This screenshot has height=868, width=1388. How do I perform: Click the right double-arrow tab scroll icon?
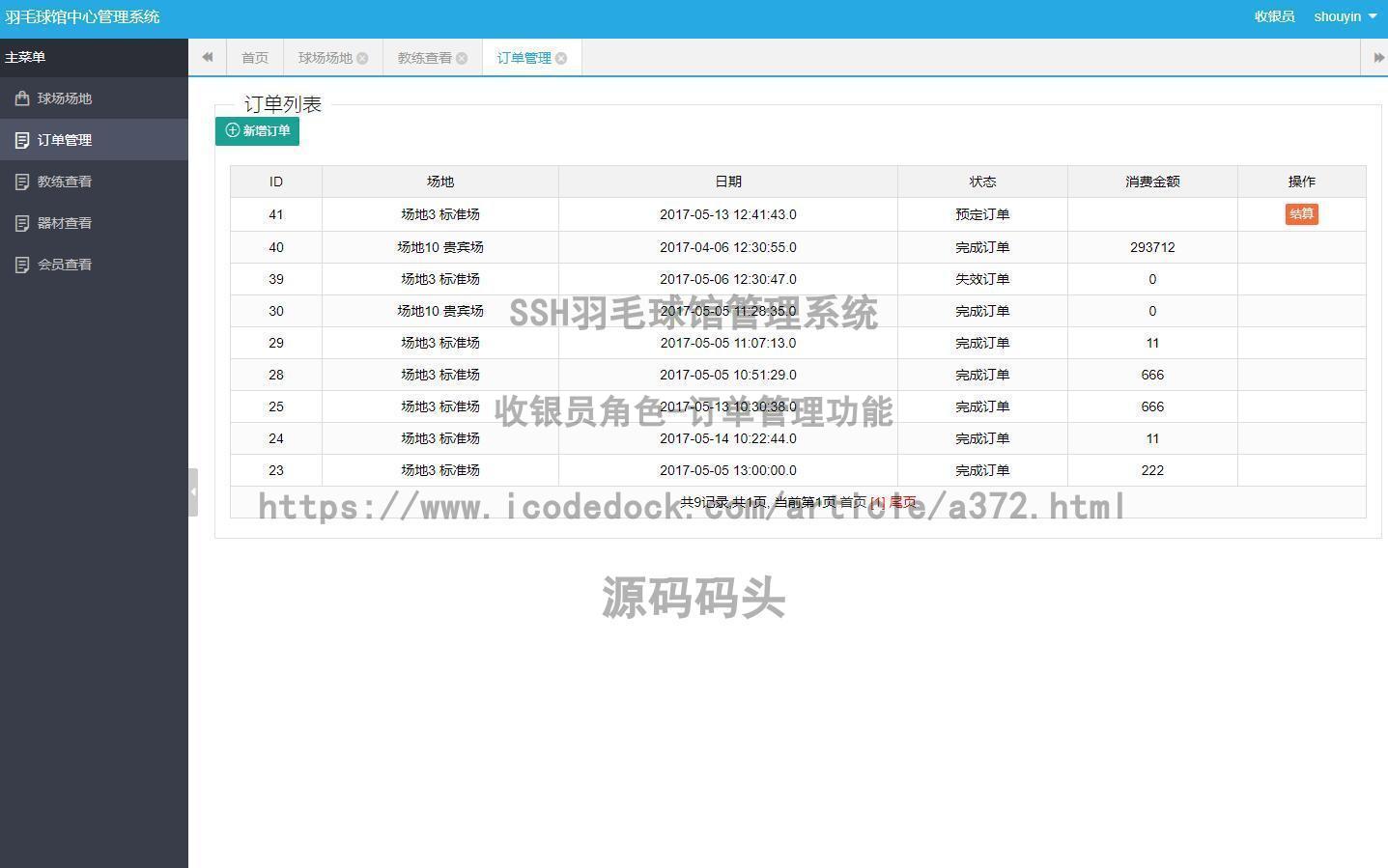click(x=1377, y=57)
